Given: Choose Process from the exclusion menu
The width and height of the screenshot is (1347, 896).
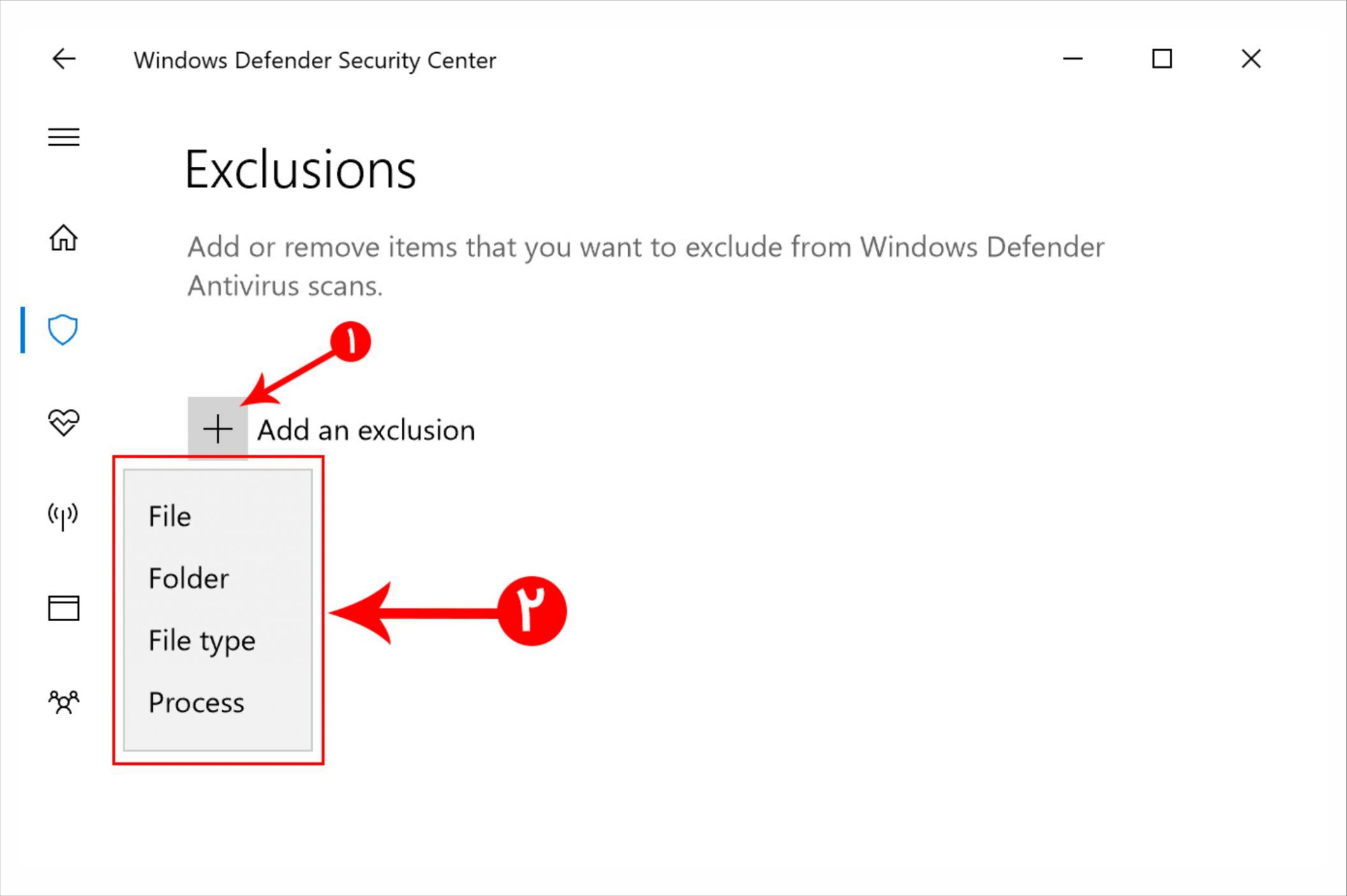Looking at the screenshot, I should tap(218, 702).
